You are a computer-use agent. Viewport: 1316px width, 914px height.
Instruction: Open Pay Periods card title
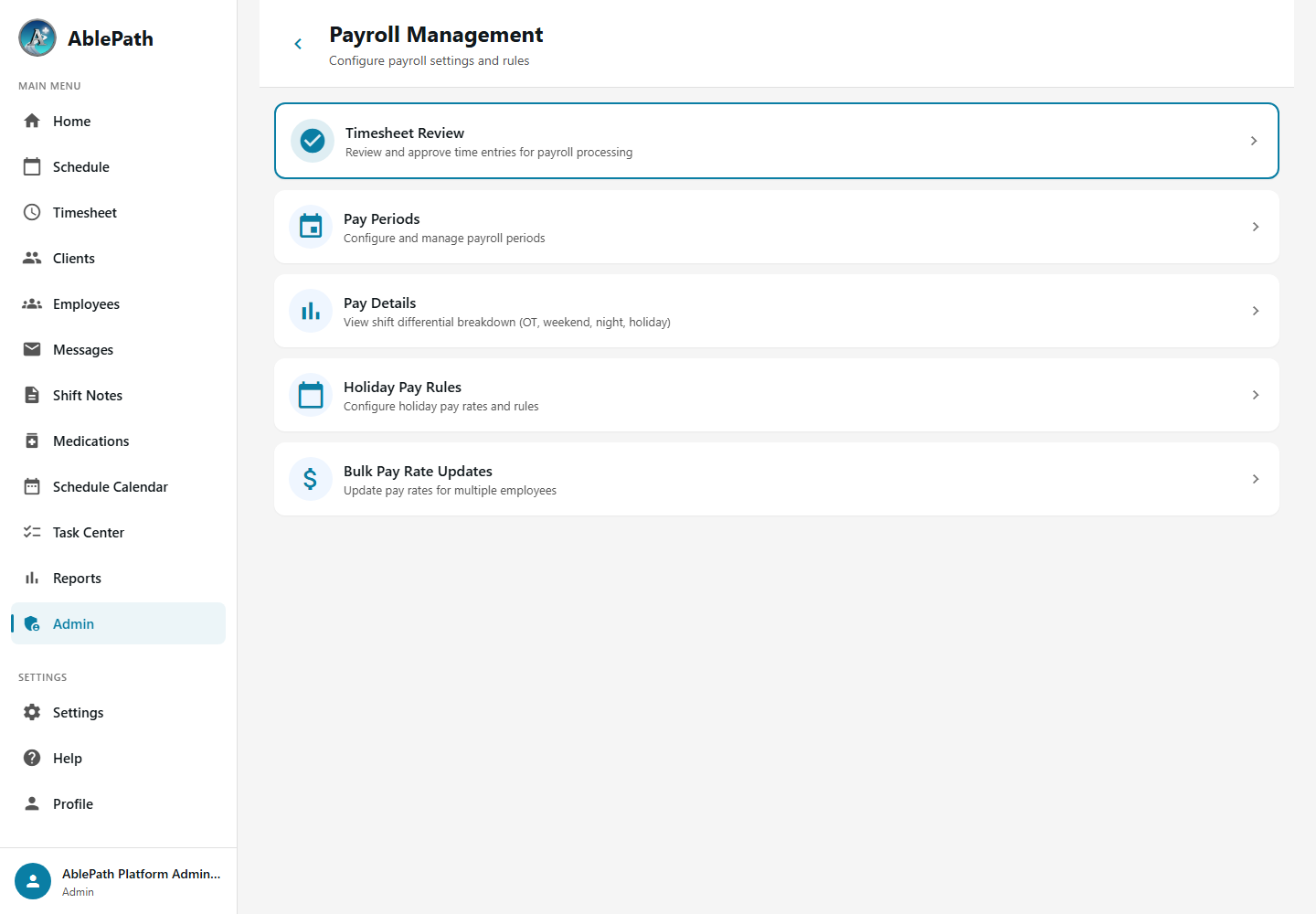click(382, 218)
